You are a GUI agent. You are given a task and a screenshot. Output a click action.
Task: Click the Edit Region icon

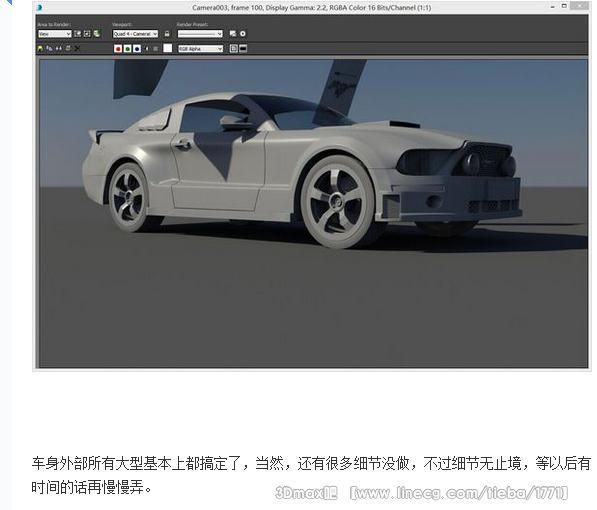(x=77, y=34)
